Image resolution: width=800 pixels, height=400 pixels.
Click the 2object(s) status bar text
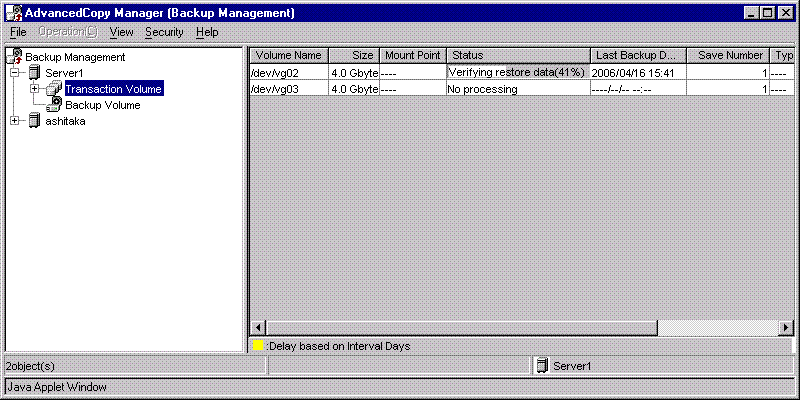tap(30, 366)
